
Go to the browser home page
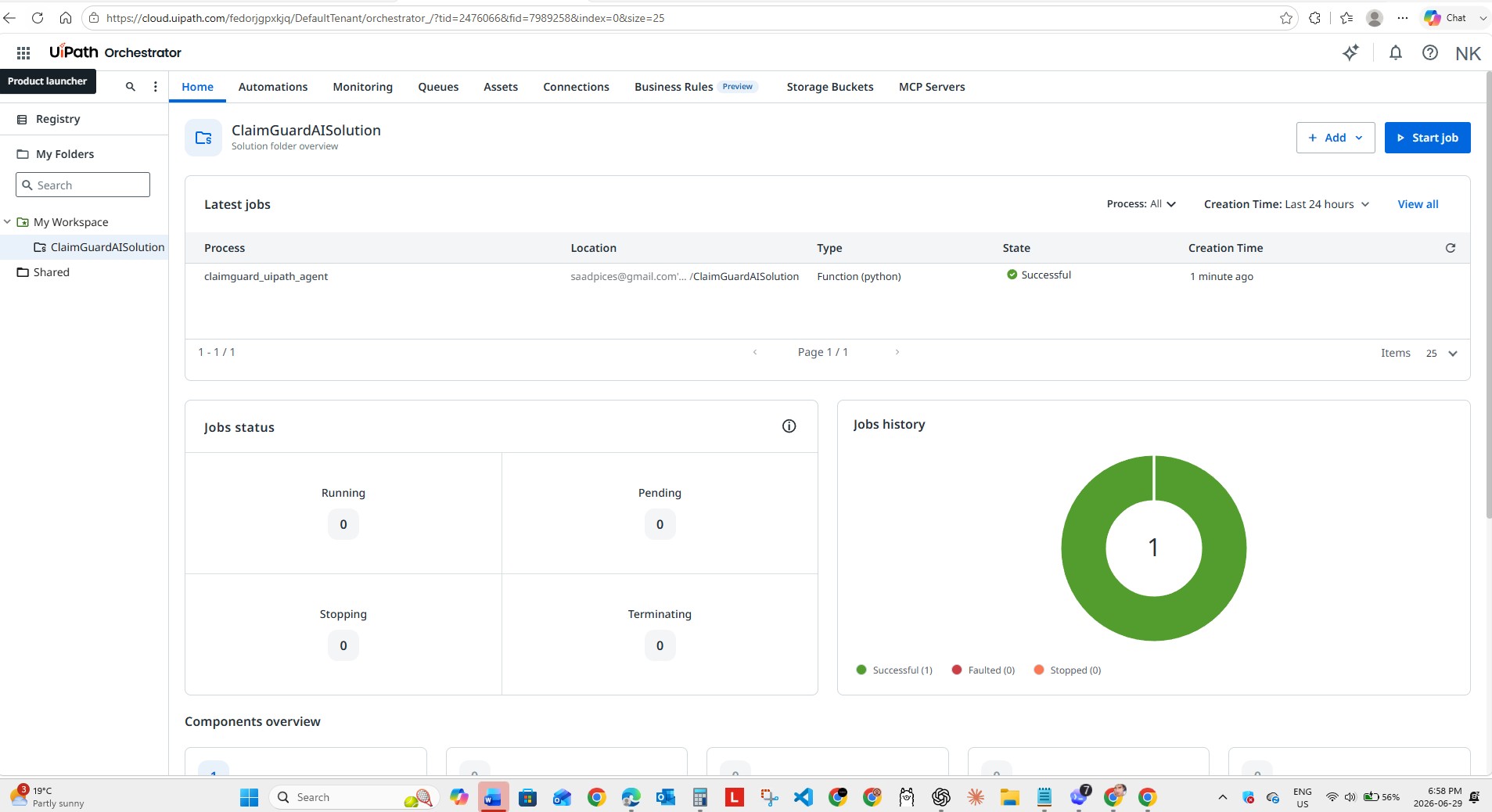coord(66,17)
